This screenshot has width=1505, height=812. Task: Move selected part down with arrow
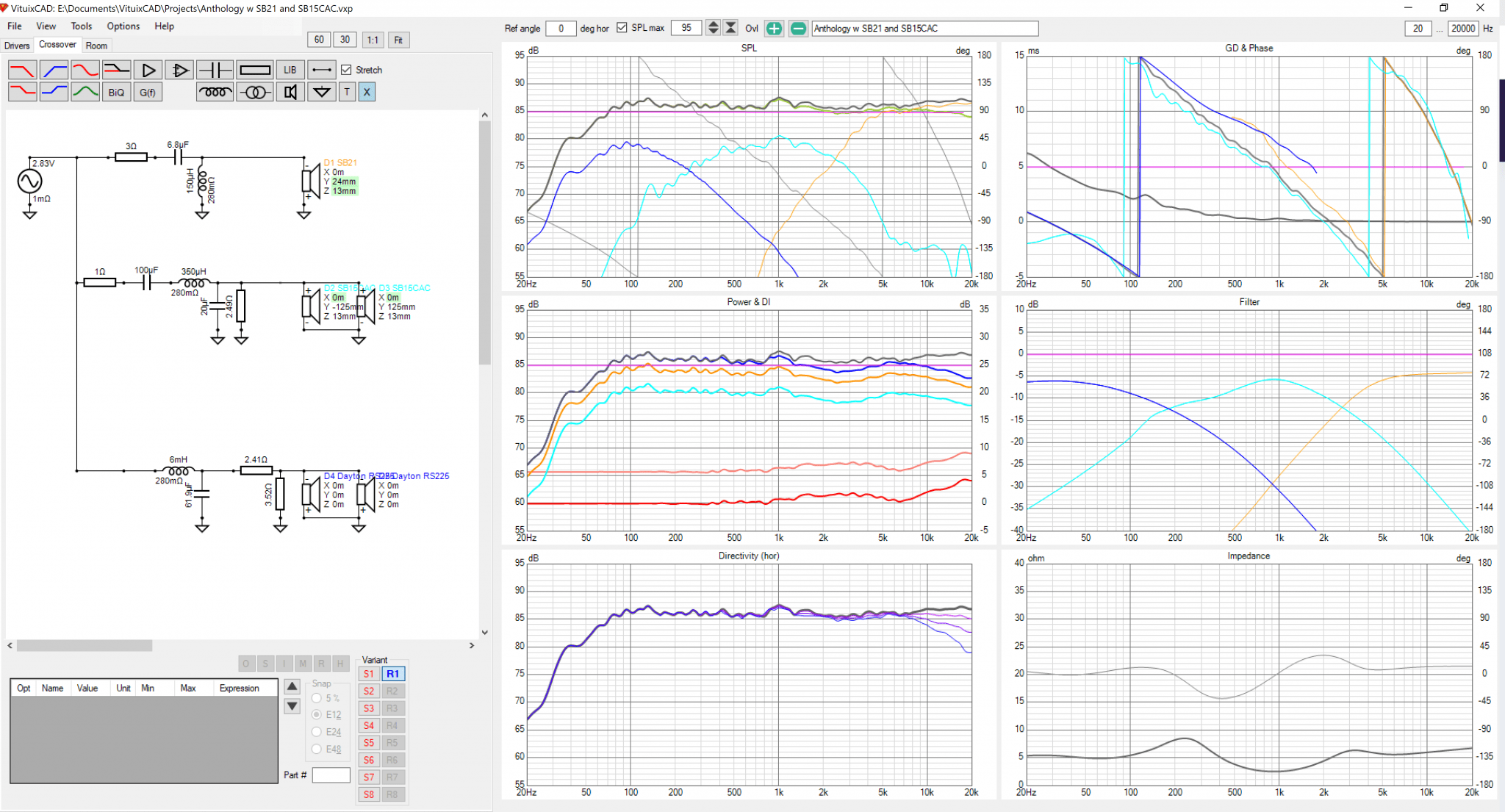(292, 706)
